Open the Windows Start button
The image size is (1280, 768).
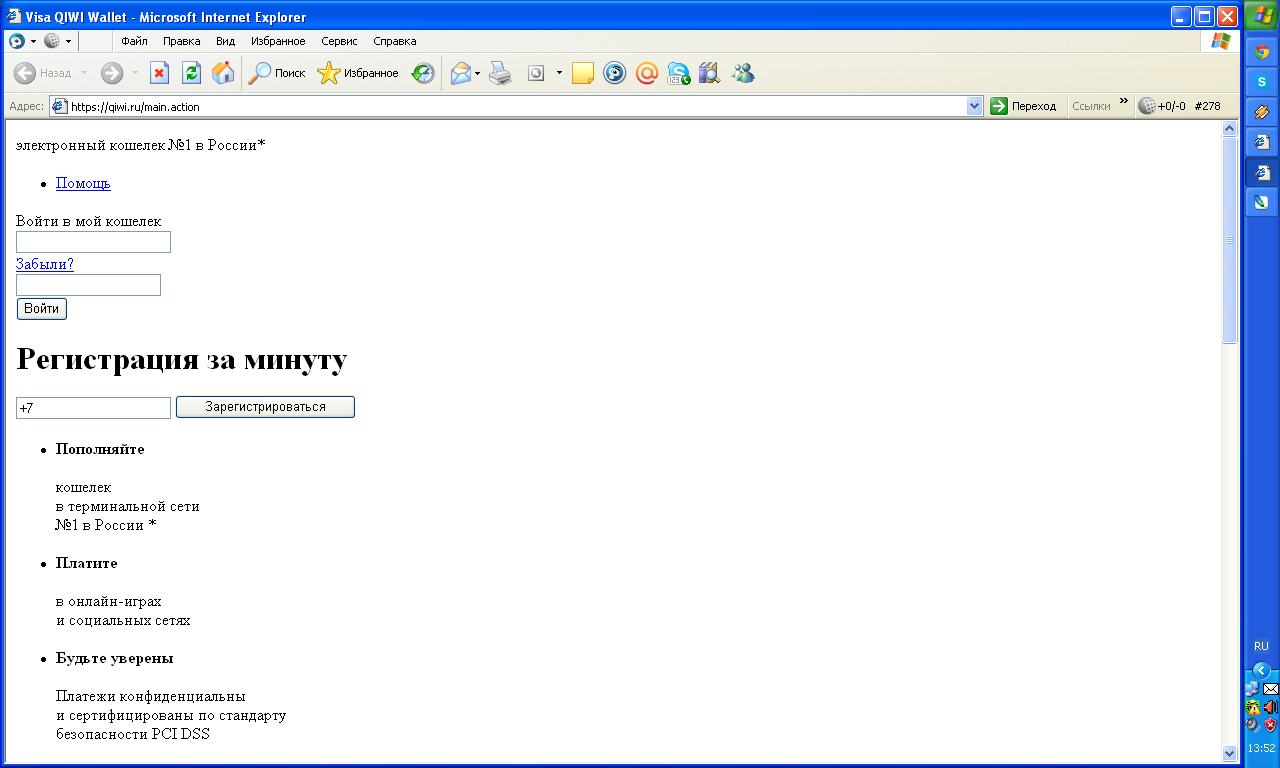(x=1262, y=17)
